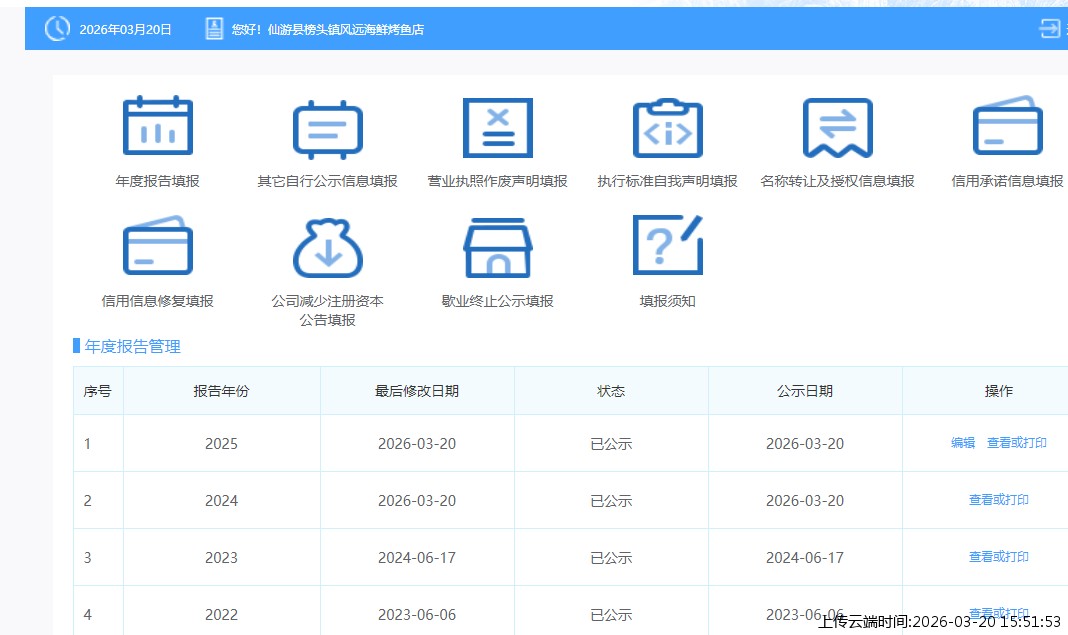This screenshot has width=1068, height=635.
Task: Click the 信用承诺信息填报 card icon
Action: 1007,127
